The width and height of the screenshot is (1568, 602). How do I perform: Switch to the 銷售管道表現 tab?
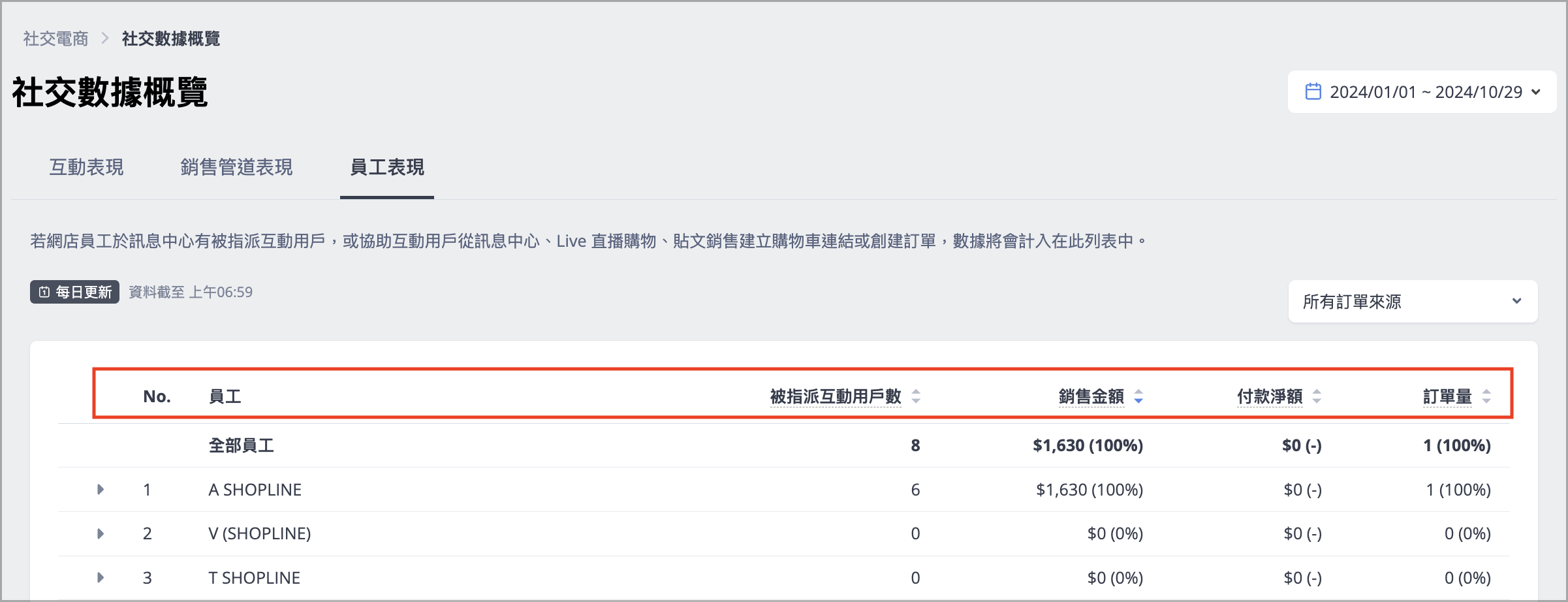click(236, 167)
